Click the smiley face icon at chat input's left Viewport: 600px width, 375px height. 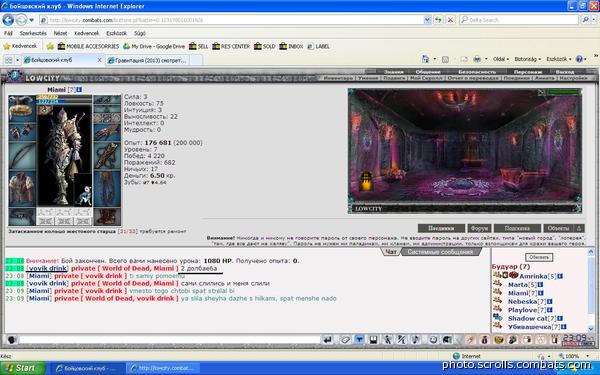click(12, 340)
